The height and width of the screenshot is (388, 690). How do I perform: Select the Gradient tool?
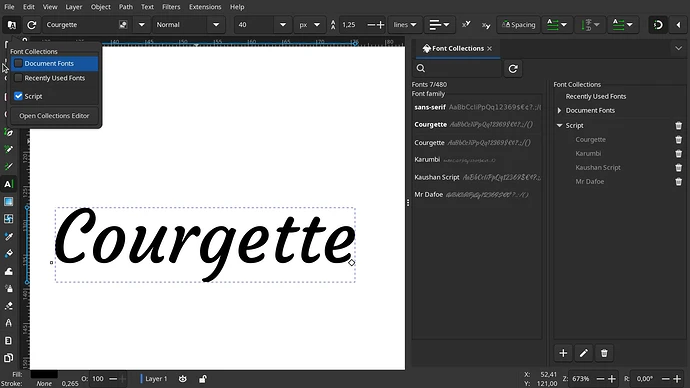tap(8, 201)
